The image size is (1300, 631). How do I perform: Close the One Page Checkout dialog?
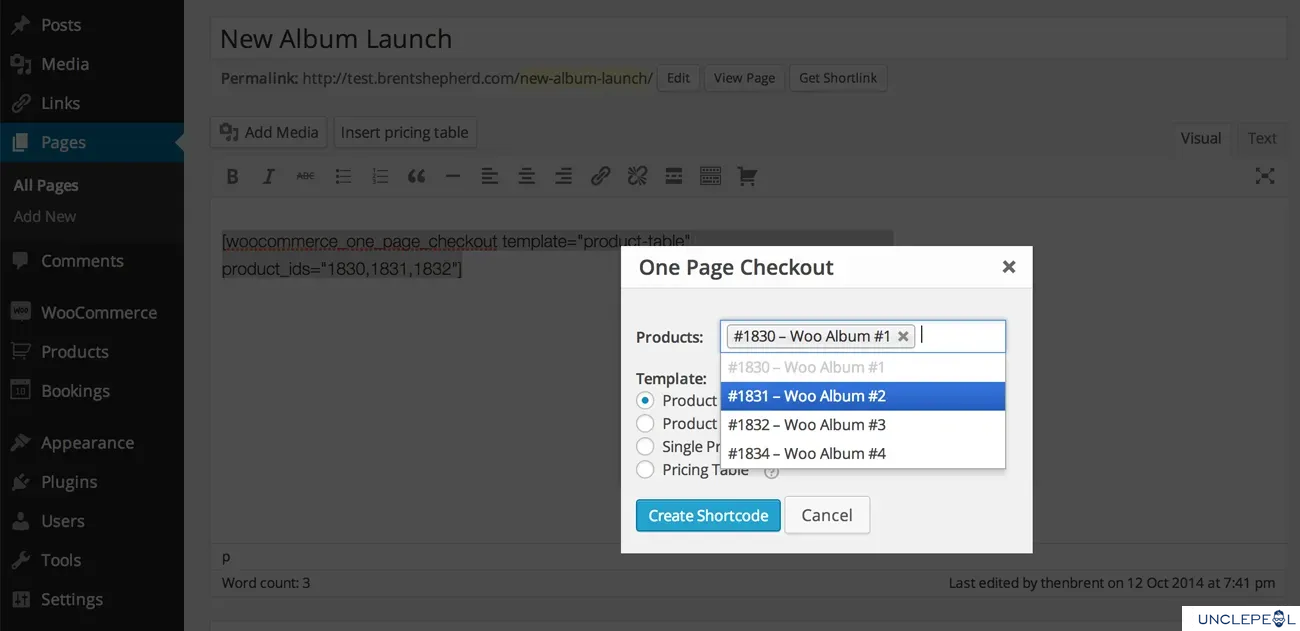[x=1009, y=267]
